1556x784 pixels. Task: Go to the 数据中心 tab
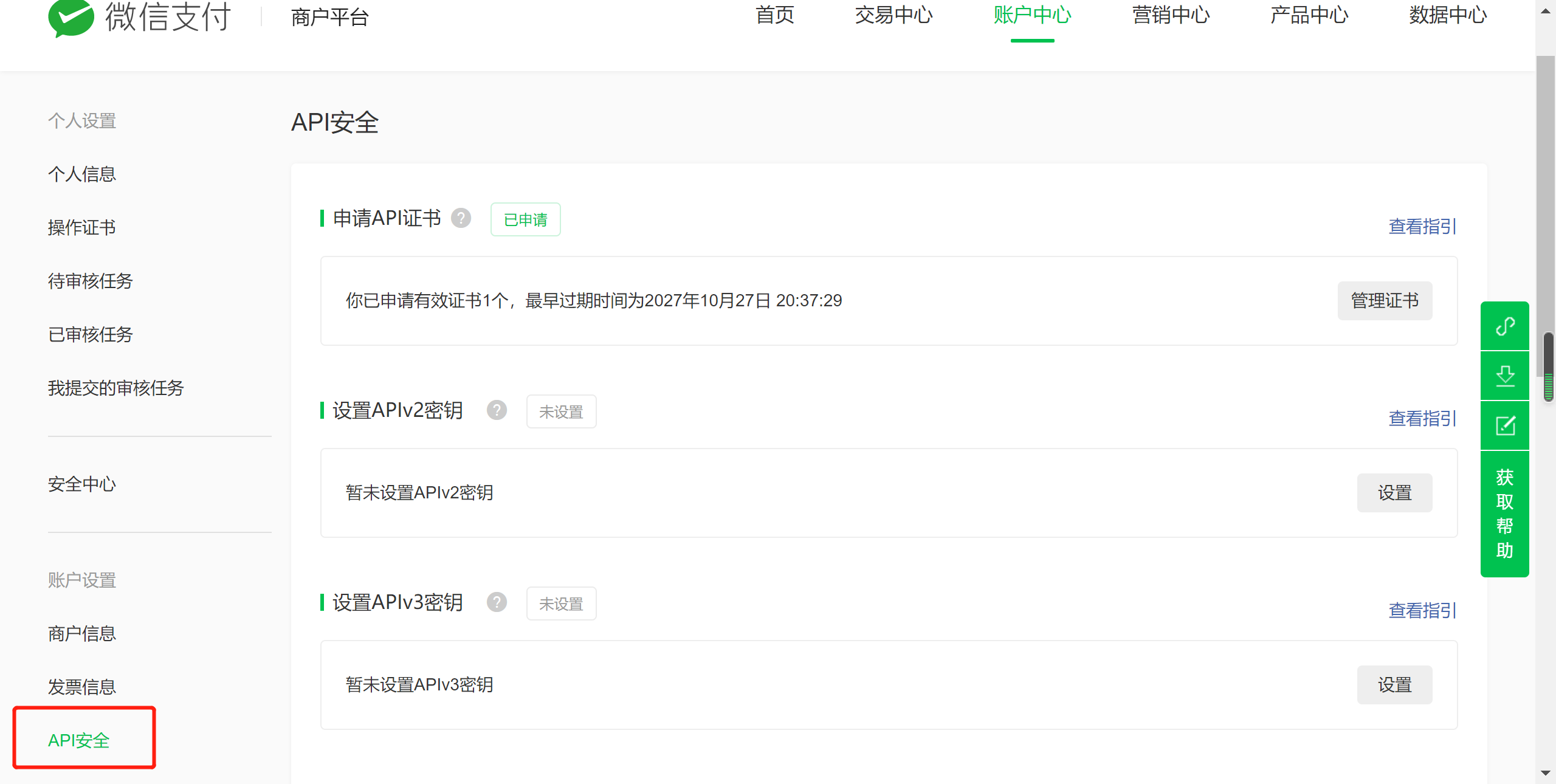1448,16
